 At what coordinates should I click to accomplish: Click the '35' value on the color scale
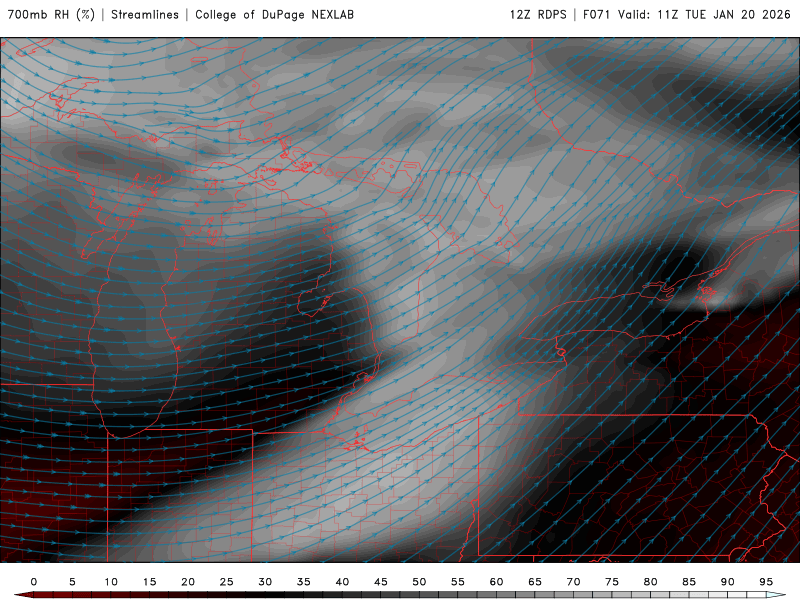(x=304, y=582)
